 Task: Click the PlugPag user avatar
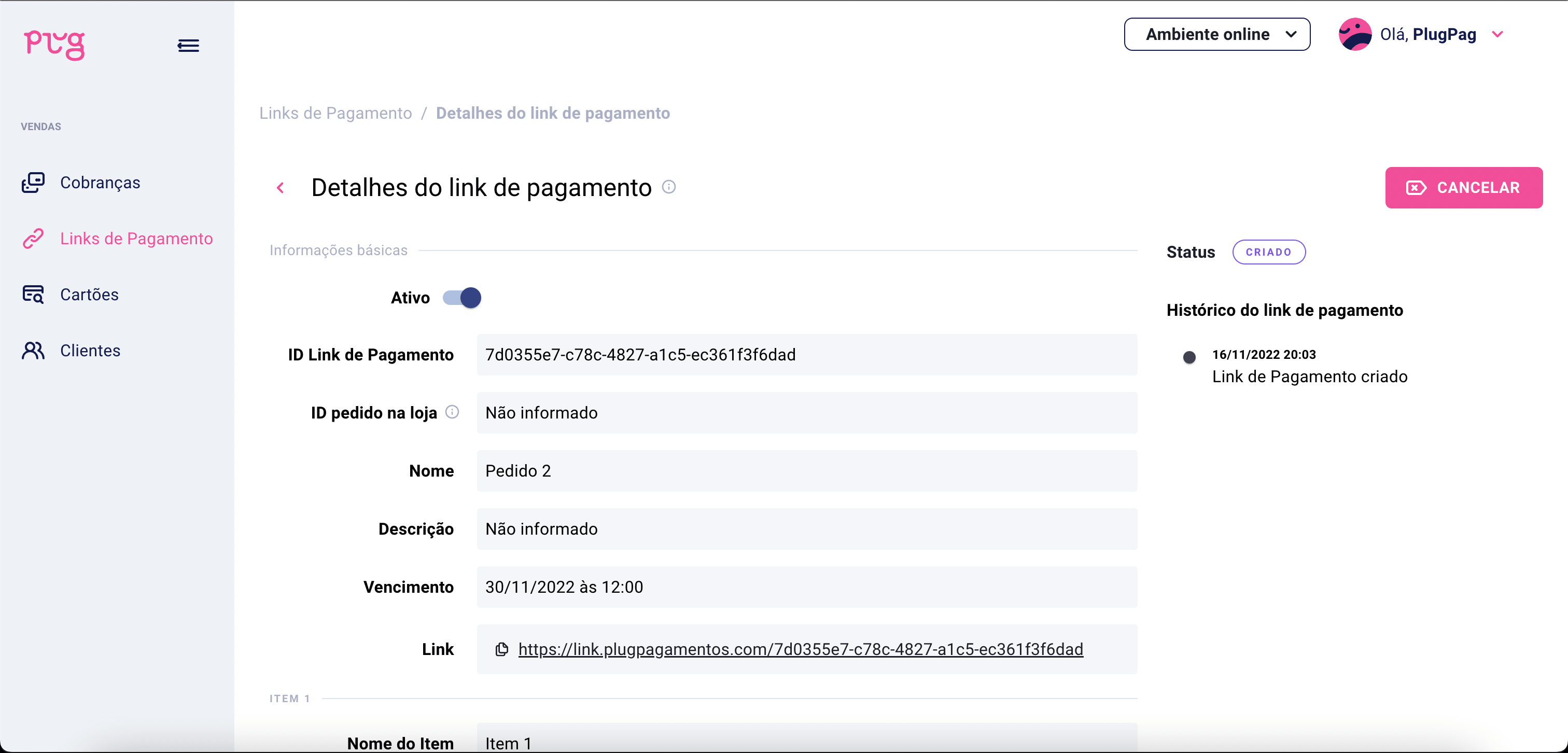(1355, 34)
